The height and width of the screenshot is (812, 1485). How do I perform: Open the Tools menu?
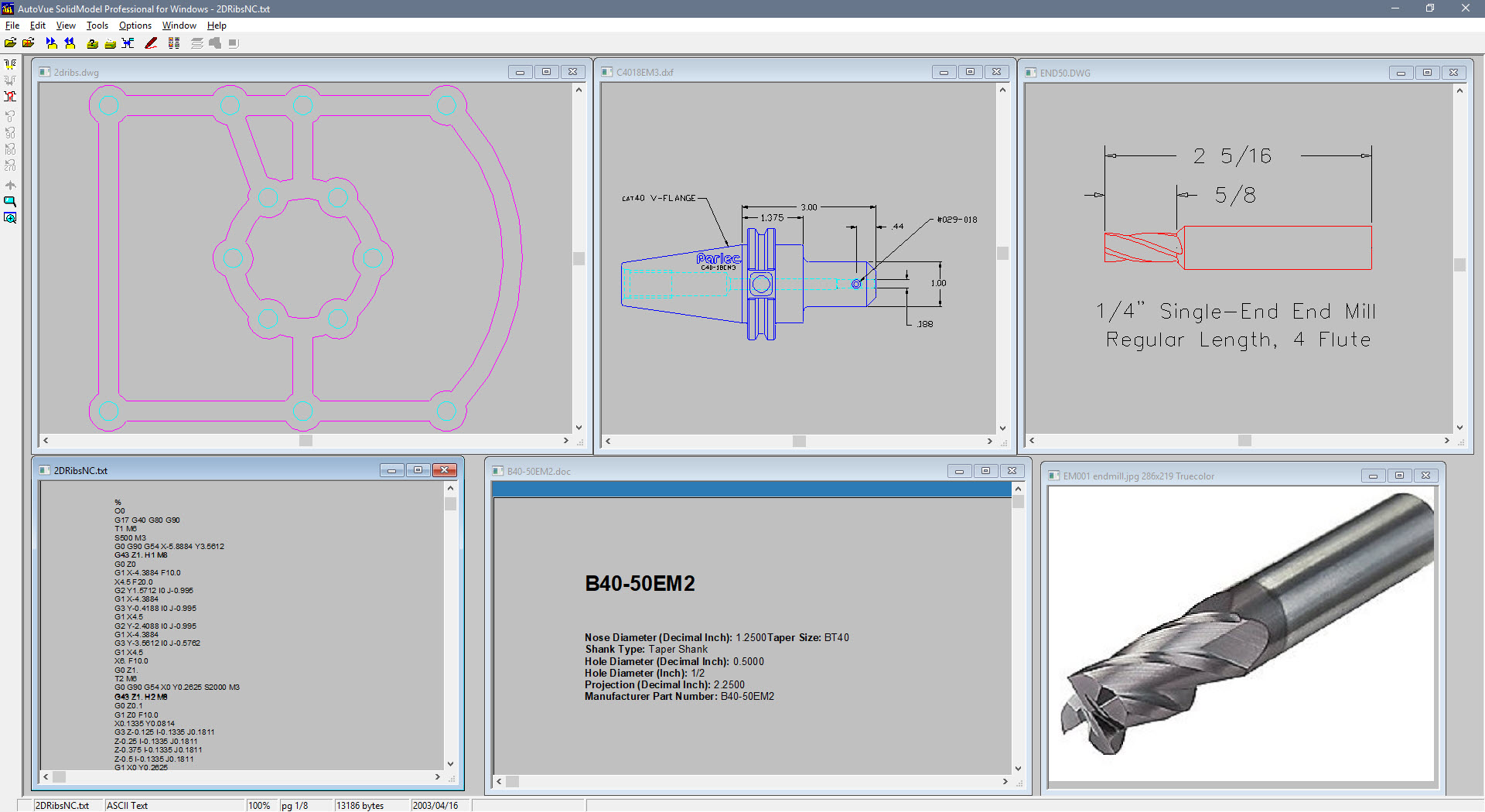[97, 26]
